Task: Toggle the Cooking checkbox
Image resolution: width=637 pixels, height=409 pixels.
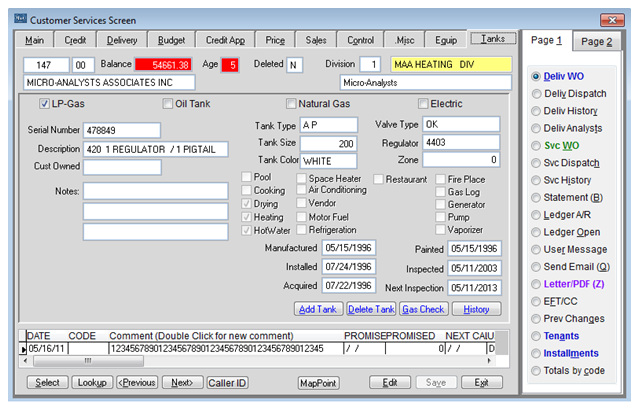Action: 246,190
